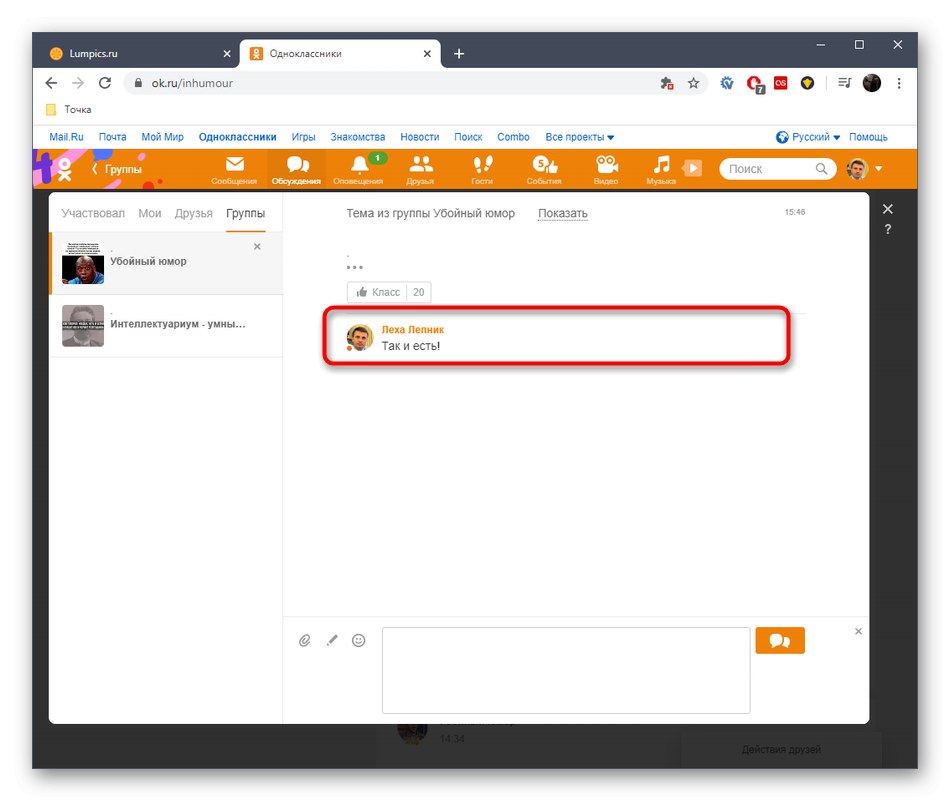Open the Оповещения bell notifications icon
Viewport: 950px width, 801px height.
click(x=359, y=169)
